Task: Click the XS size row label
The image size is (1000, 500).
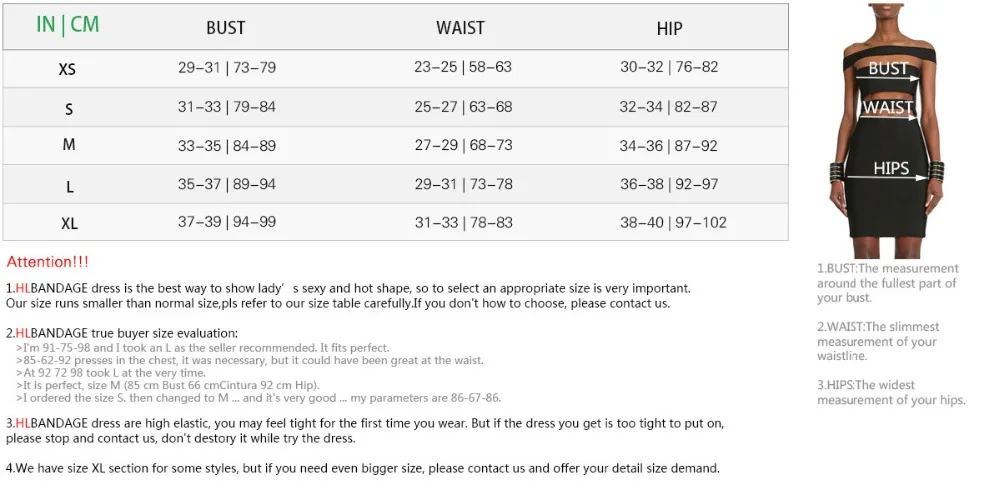Action: point(67,69)
